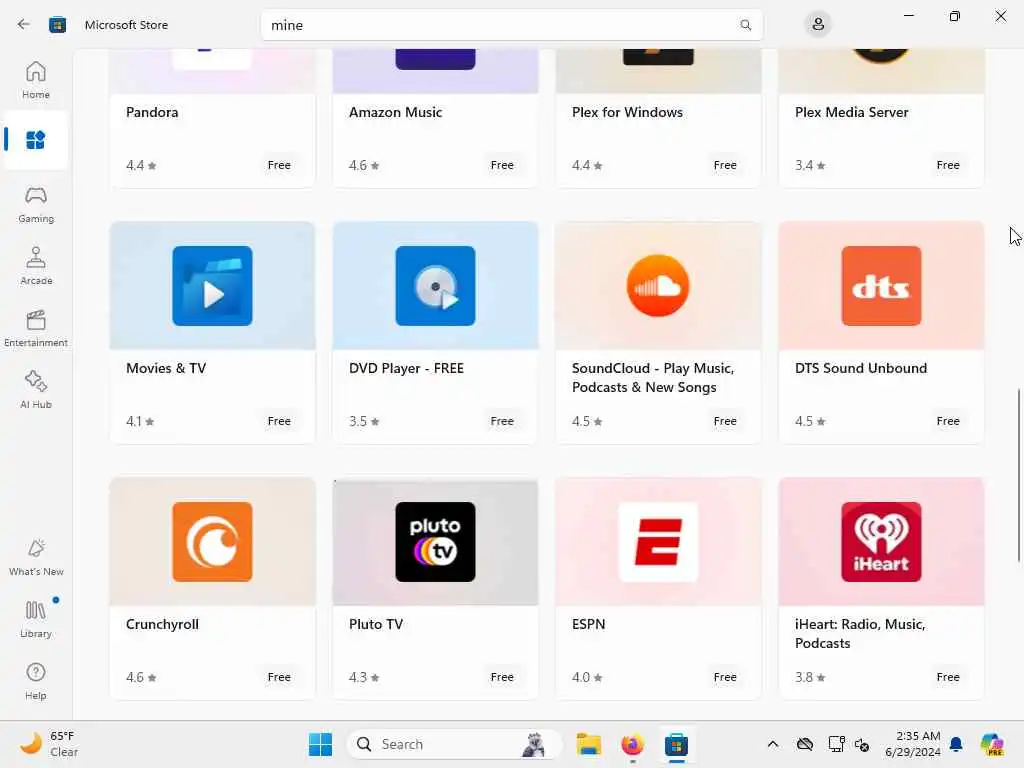Click the search magnifier icon
1024x768 pixels.
pos(745,25)
